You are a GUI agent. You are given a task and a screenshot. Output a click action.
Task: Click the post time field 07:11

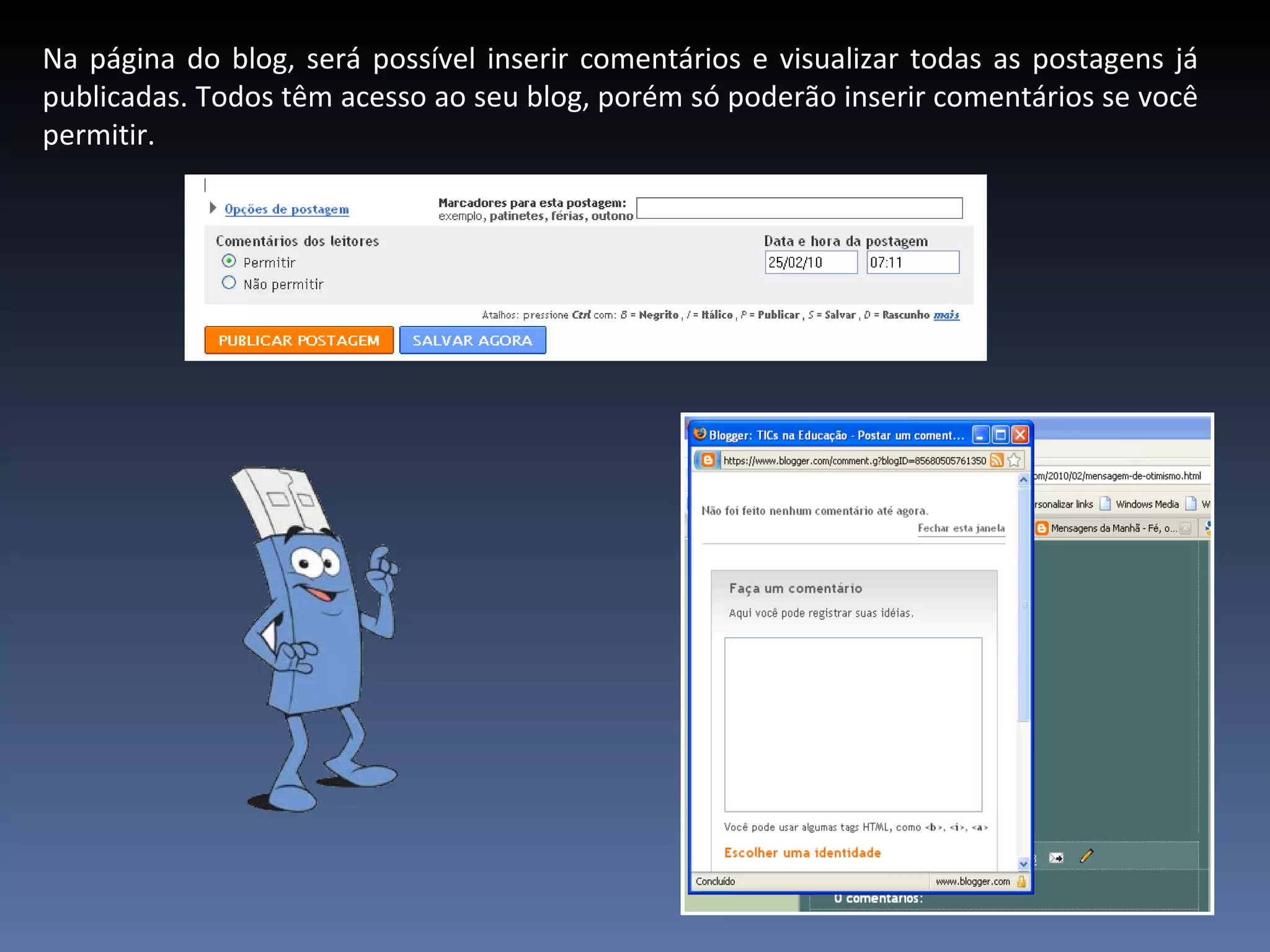tap(913, 262)
